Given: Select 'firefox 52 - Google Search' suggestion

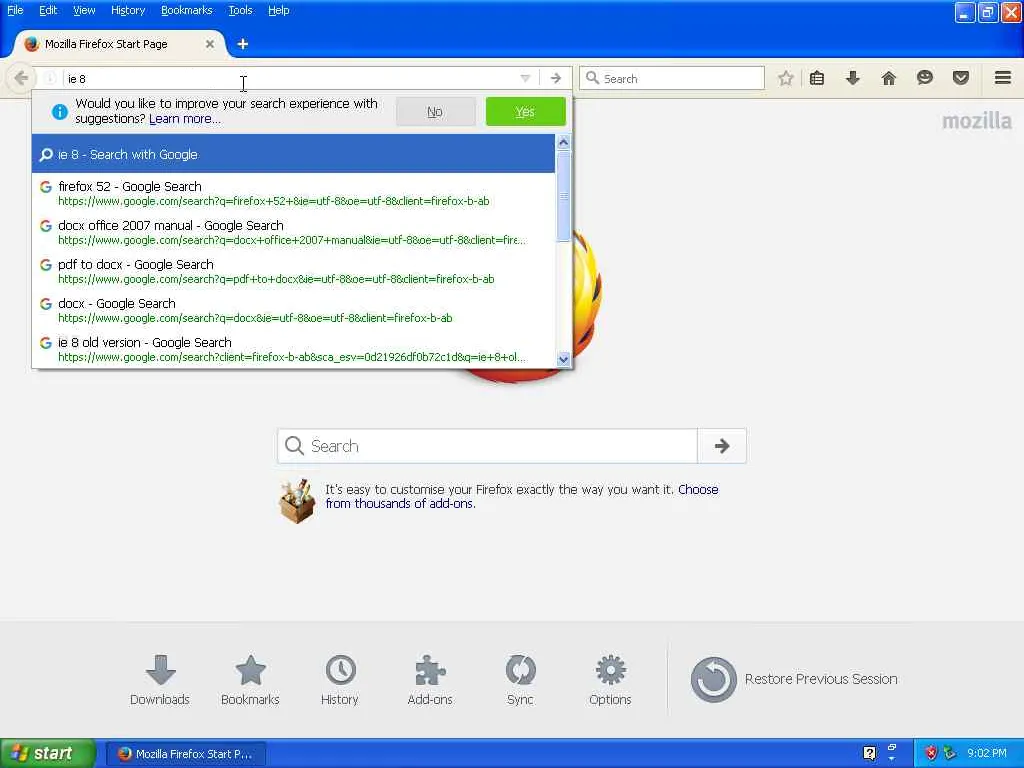Looking at the screenshot, I should [x=293, y=193].
